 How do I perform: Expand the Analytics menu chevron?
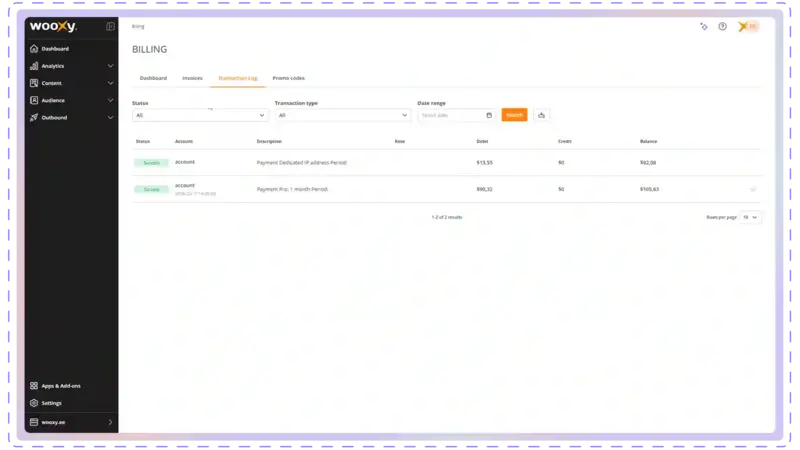(x=110, y=66)
